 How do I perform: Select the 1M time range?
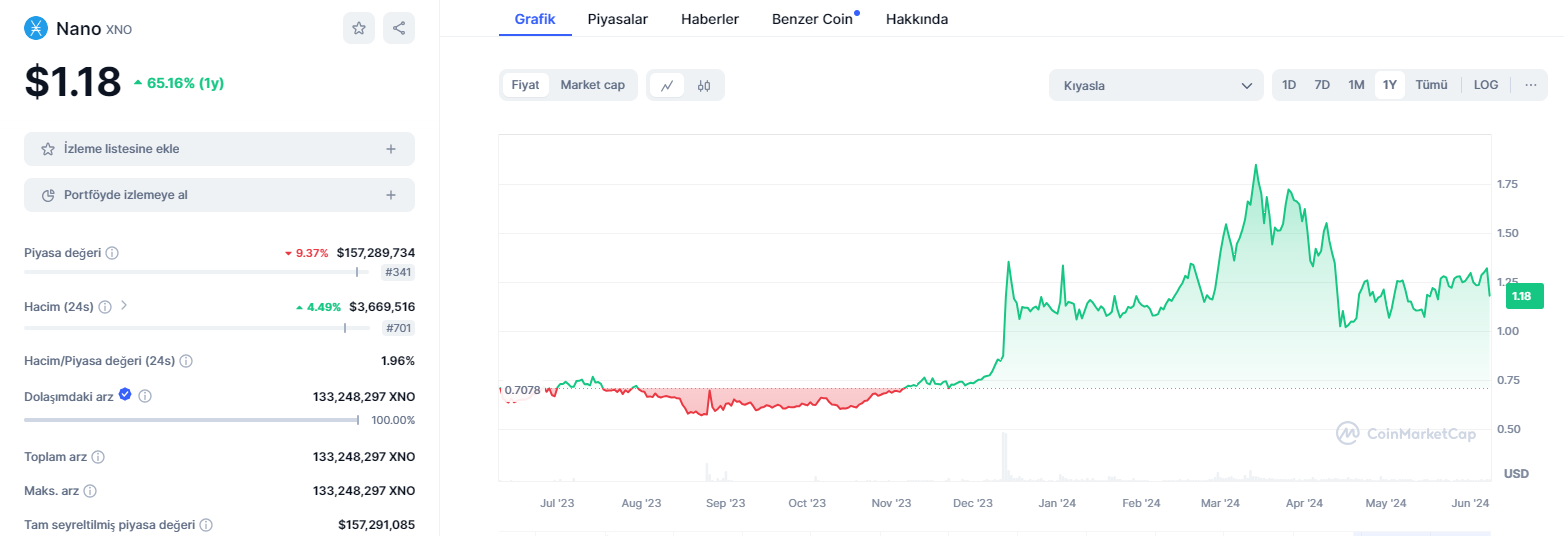(1356, 85)
